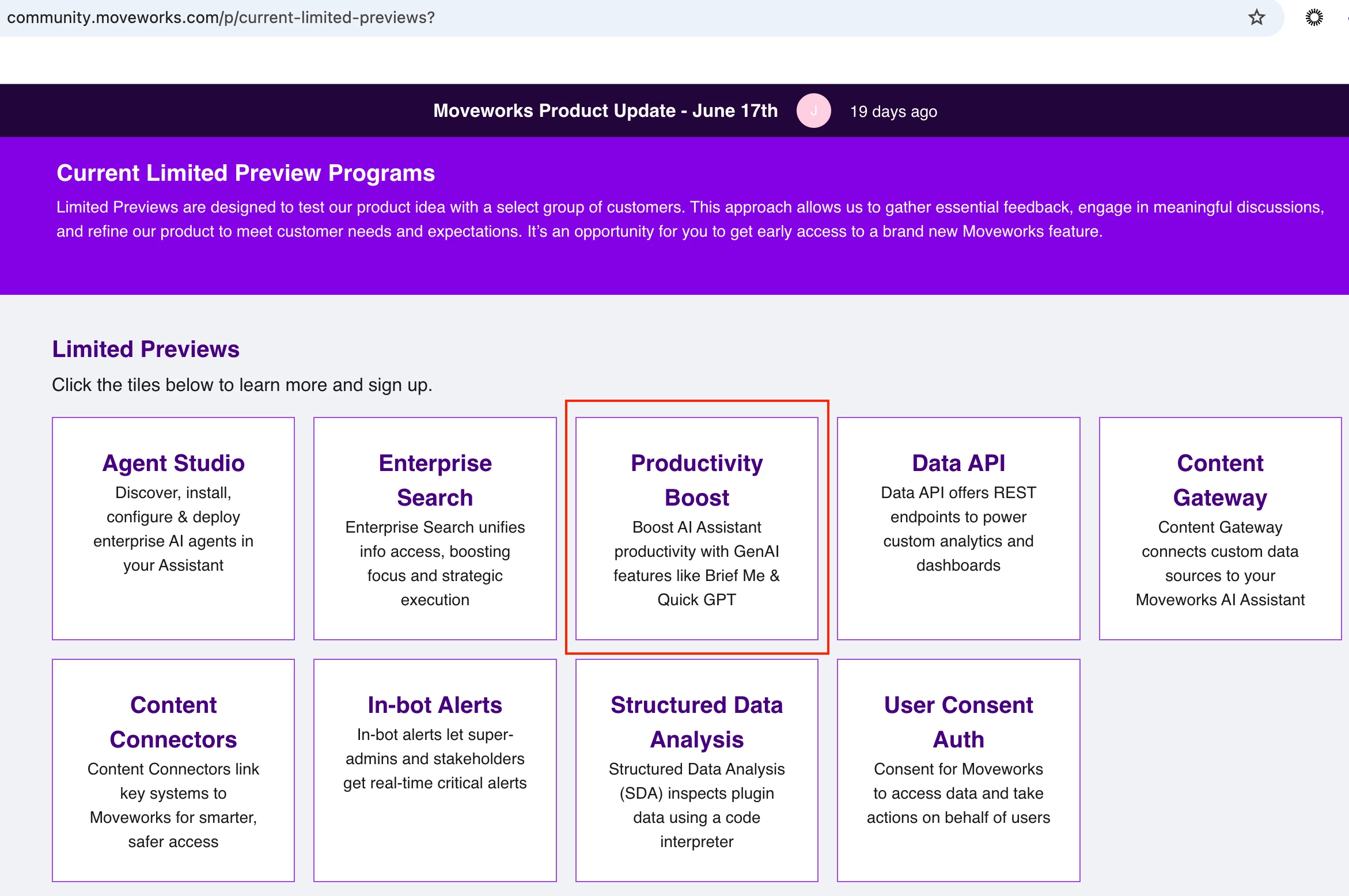Click the Data API heading text
1349x896 pixels.
click(x=958, y=463)
